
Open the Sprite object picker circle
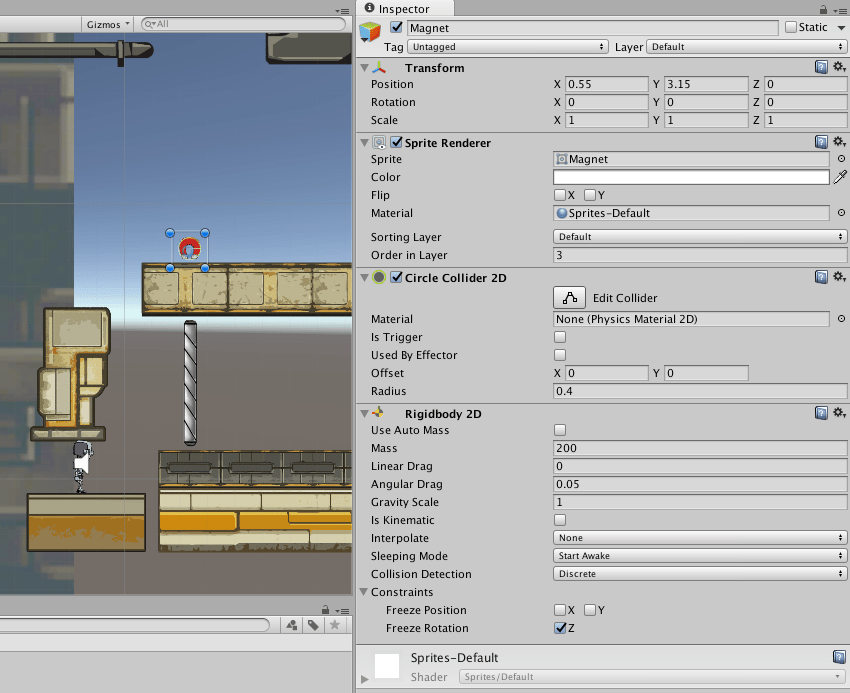(841, 159)
